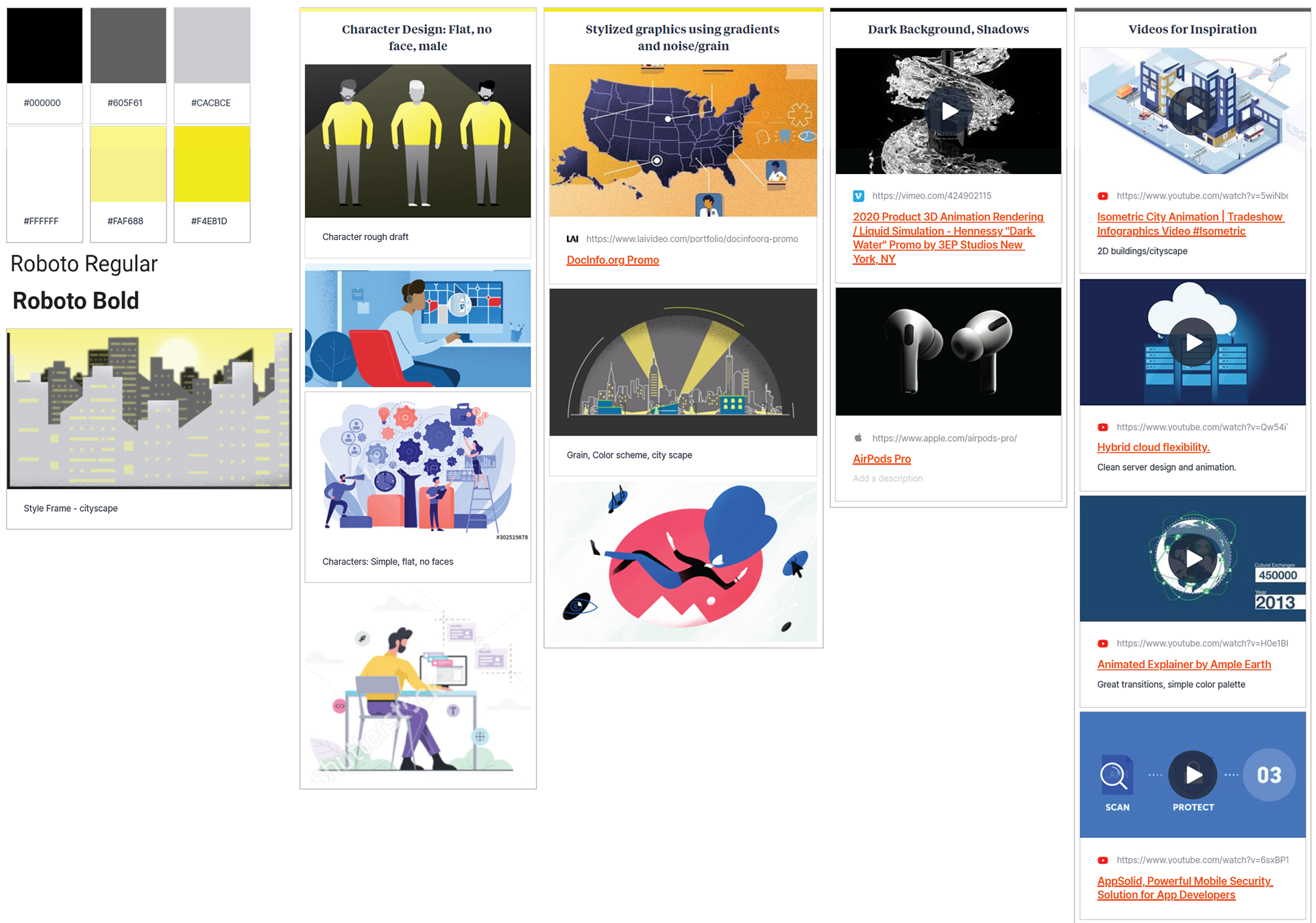Screen dimensions: 1316x923
Task: Click Add a description under AirPods Pro
Action: pos(888,479)
